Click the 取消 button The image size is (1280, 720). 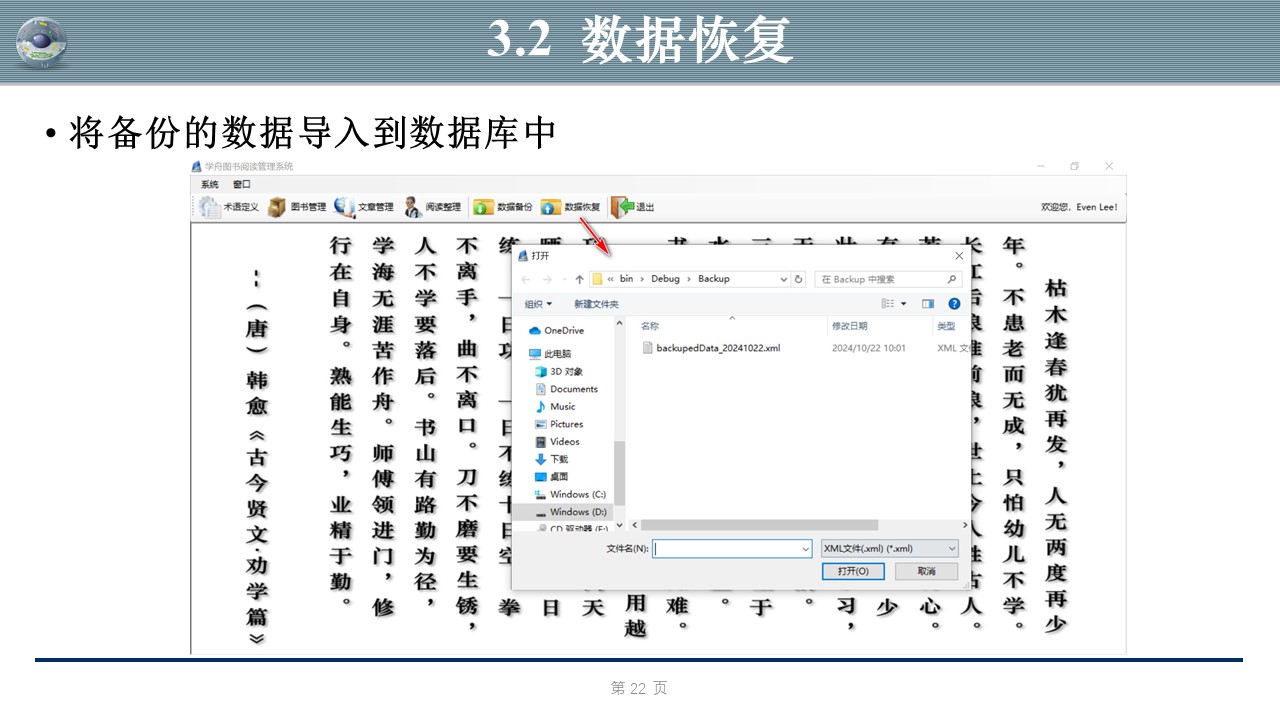click(x=927, y=571)
